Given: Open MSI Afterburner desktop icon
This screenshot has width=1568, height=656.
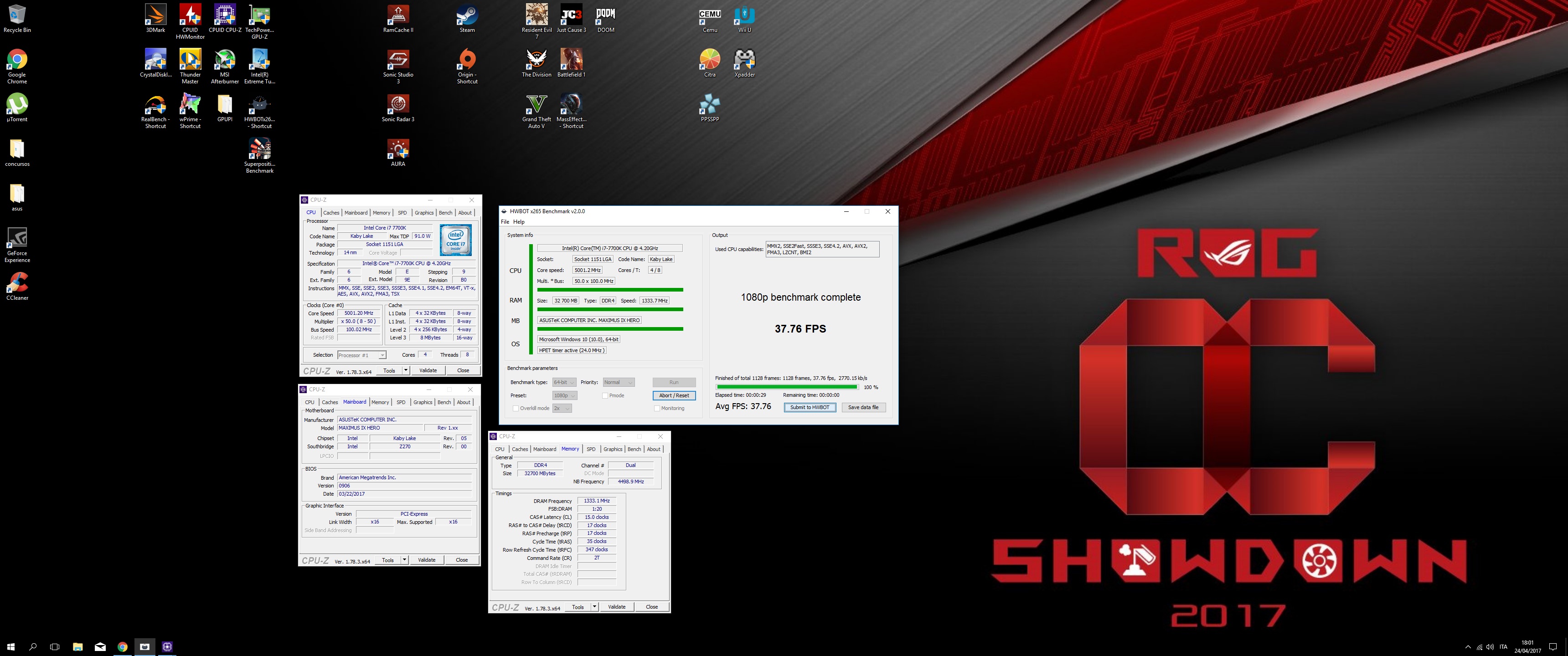Looking at the screenshot, I should [x=225, y=67].
